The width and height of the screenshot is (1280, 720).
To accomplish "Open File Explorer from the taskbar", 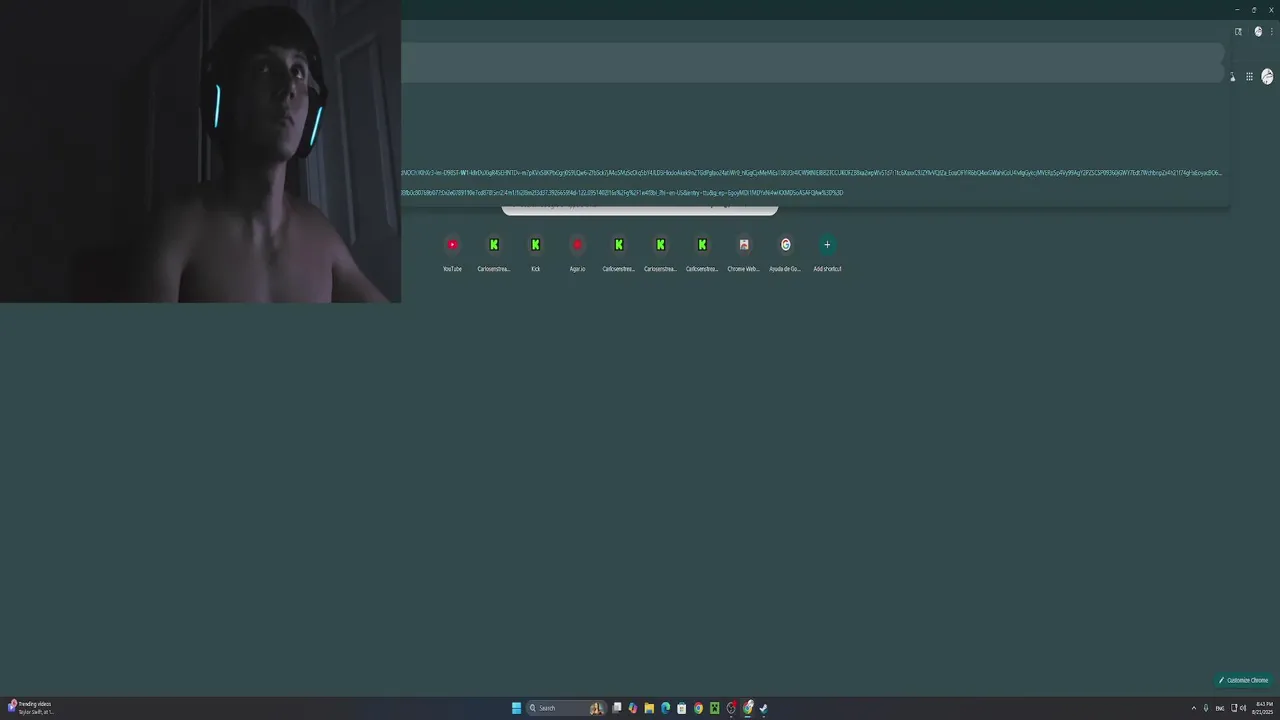I will (x=649, y=708).
